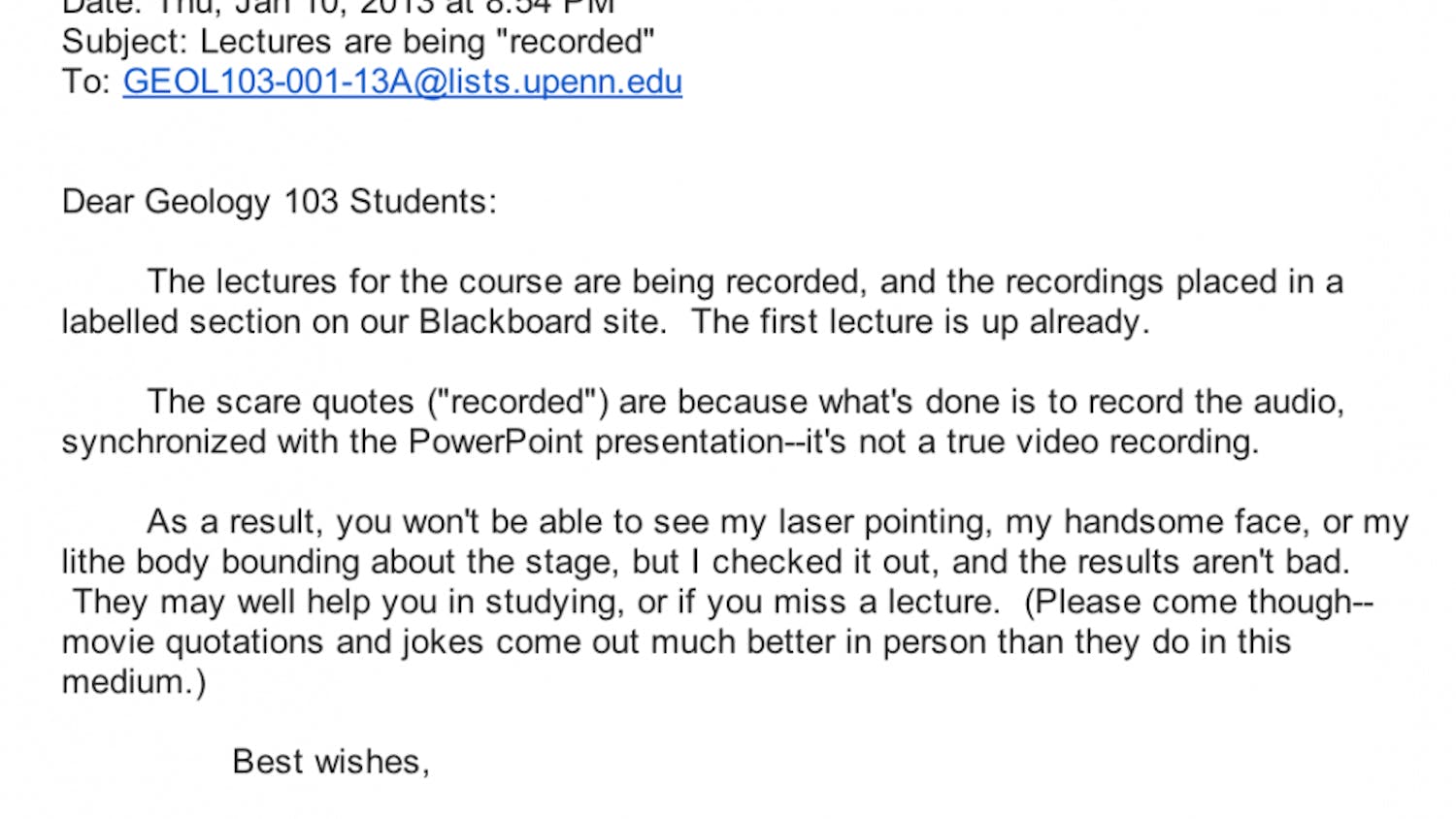Screen dimensions: 1456x819
Task: Click the word "medium.)" ending the paragraph
Action: coord(134,681)
